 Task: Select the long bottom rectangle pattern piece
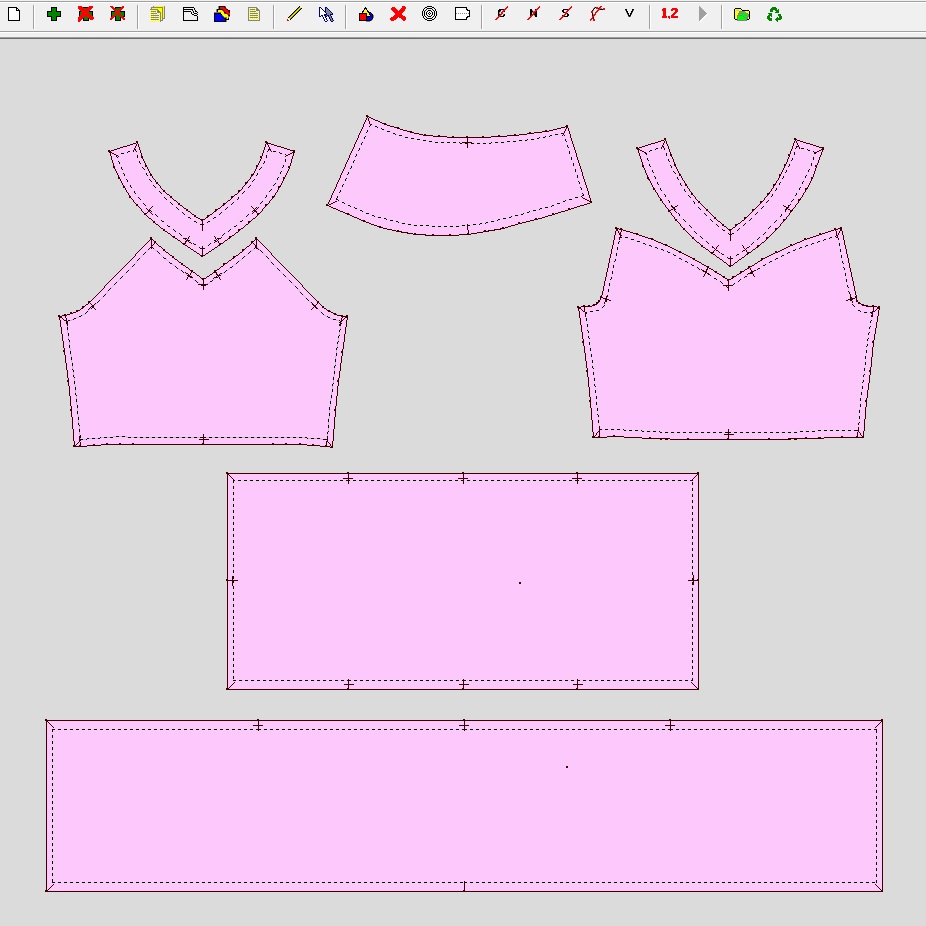pyautogui.click(x=464, y=806)
